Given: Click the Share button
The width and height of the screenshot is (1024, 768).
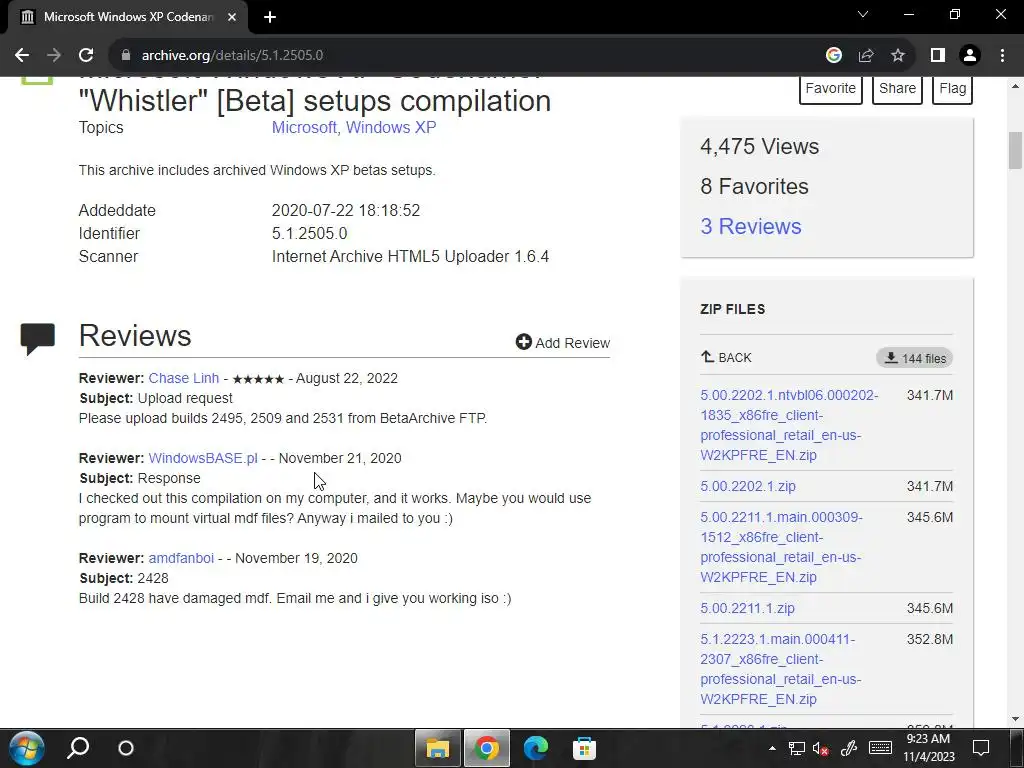Looking at the screenshot, I should click(x=897, y=88).
